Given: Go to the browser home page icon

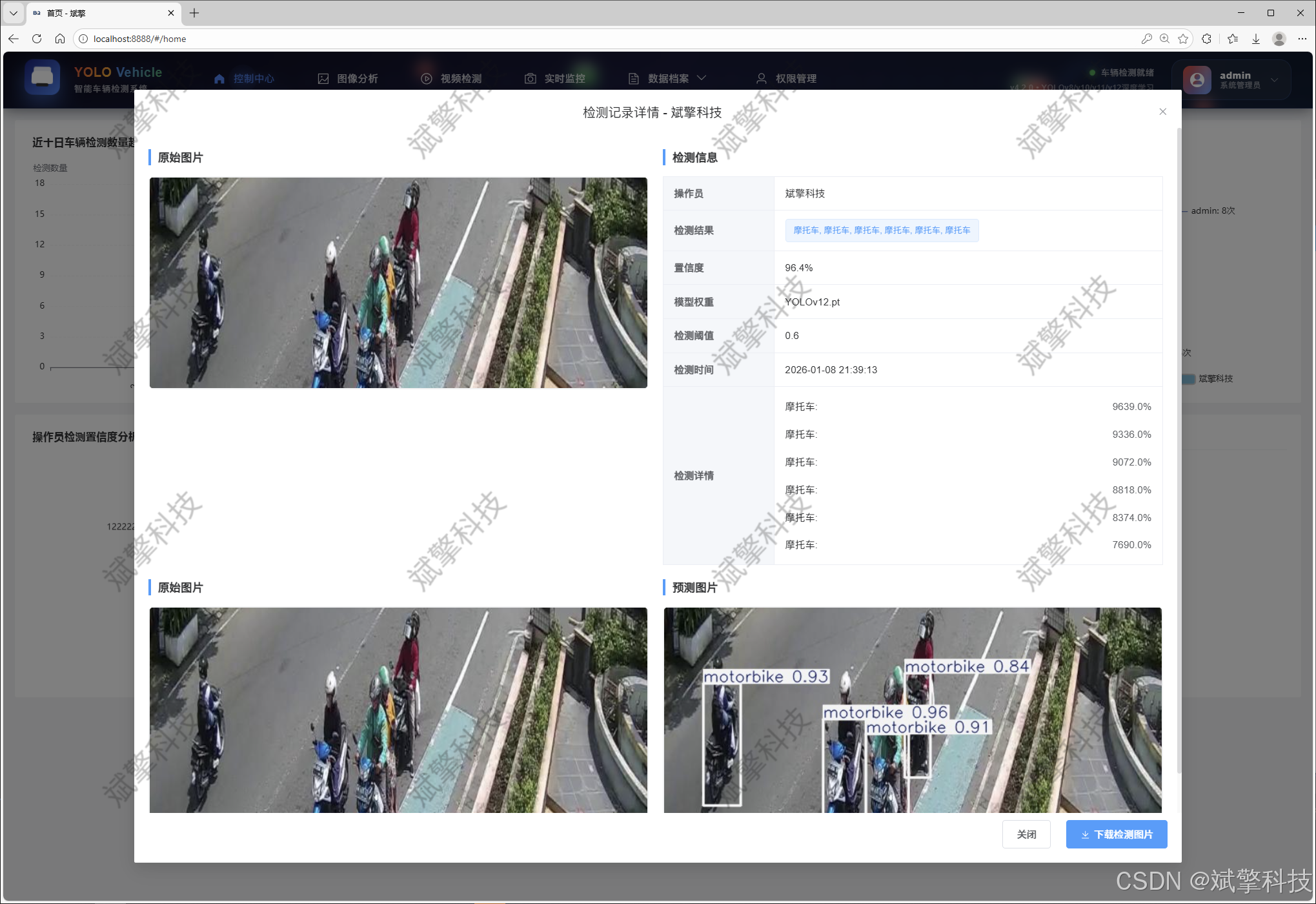Looking at the screenshot, I should [60, 39].
